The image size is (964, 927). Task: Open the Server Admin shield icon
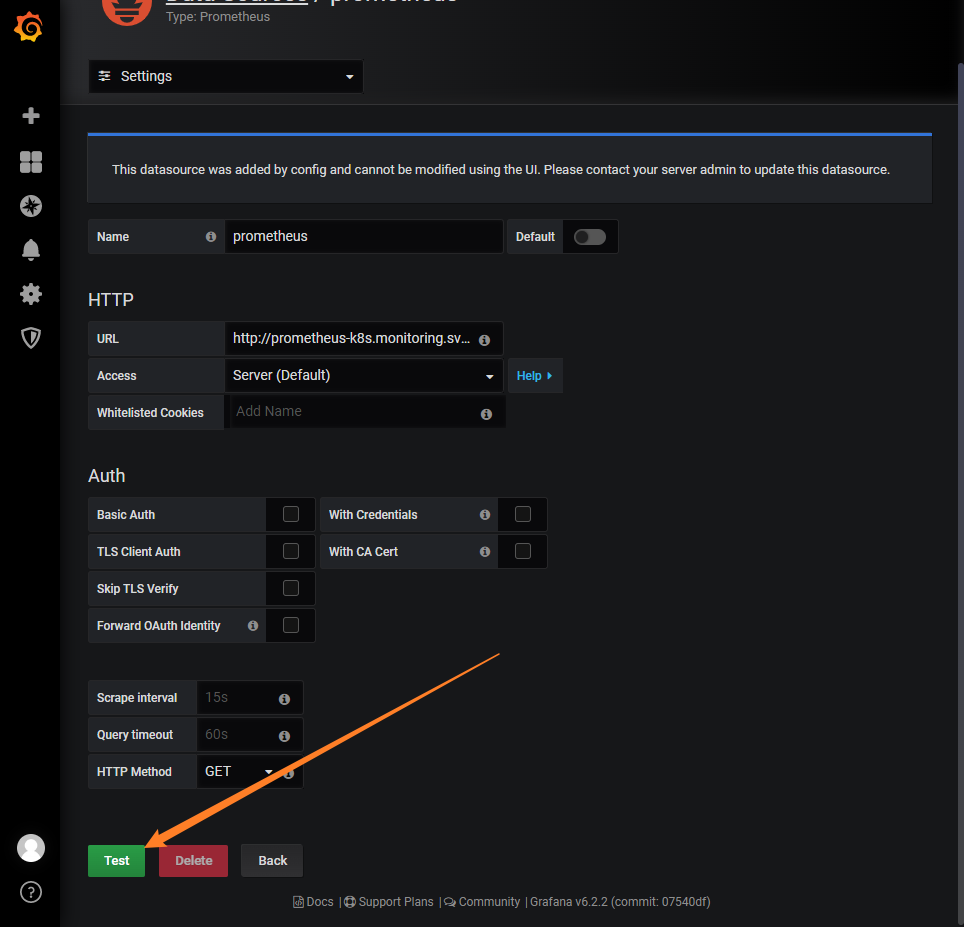31,338
